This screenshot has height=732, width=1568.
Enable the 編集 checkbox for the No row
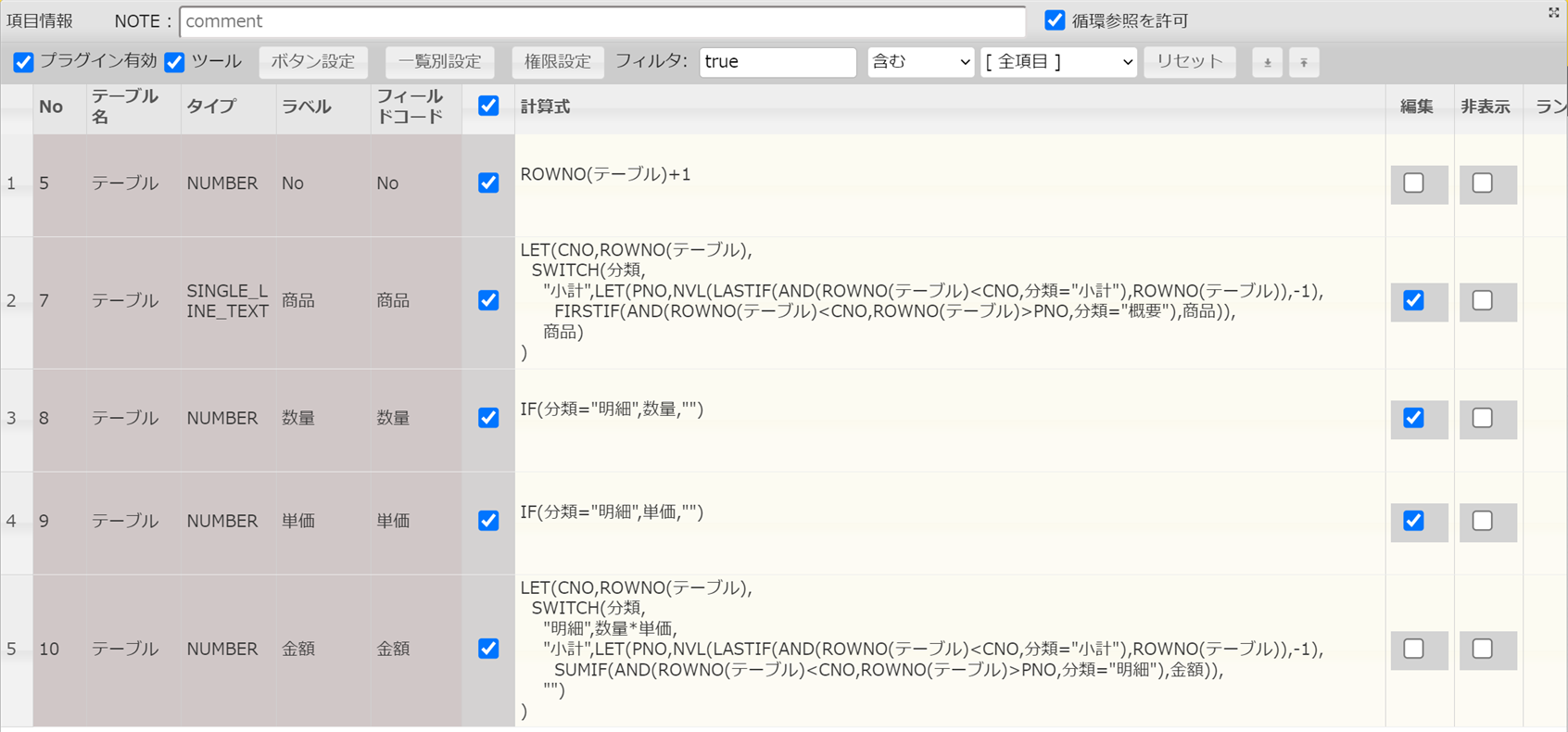[1413, 183]
